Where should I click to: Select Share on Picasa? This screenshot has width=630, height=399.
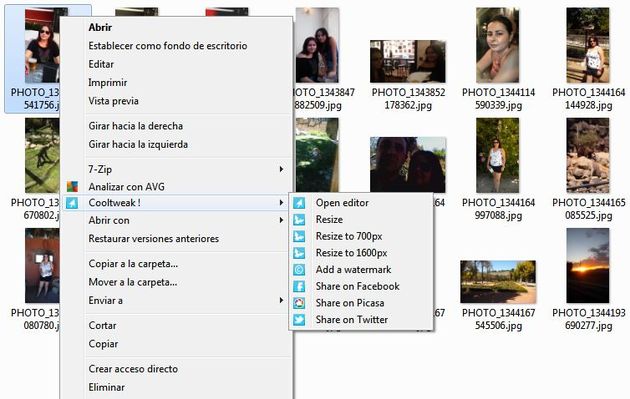click(350, 303)
